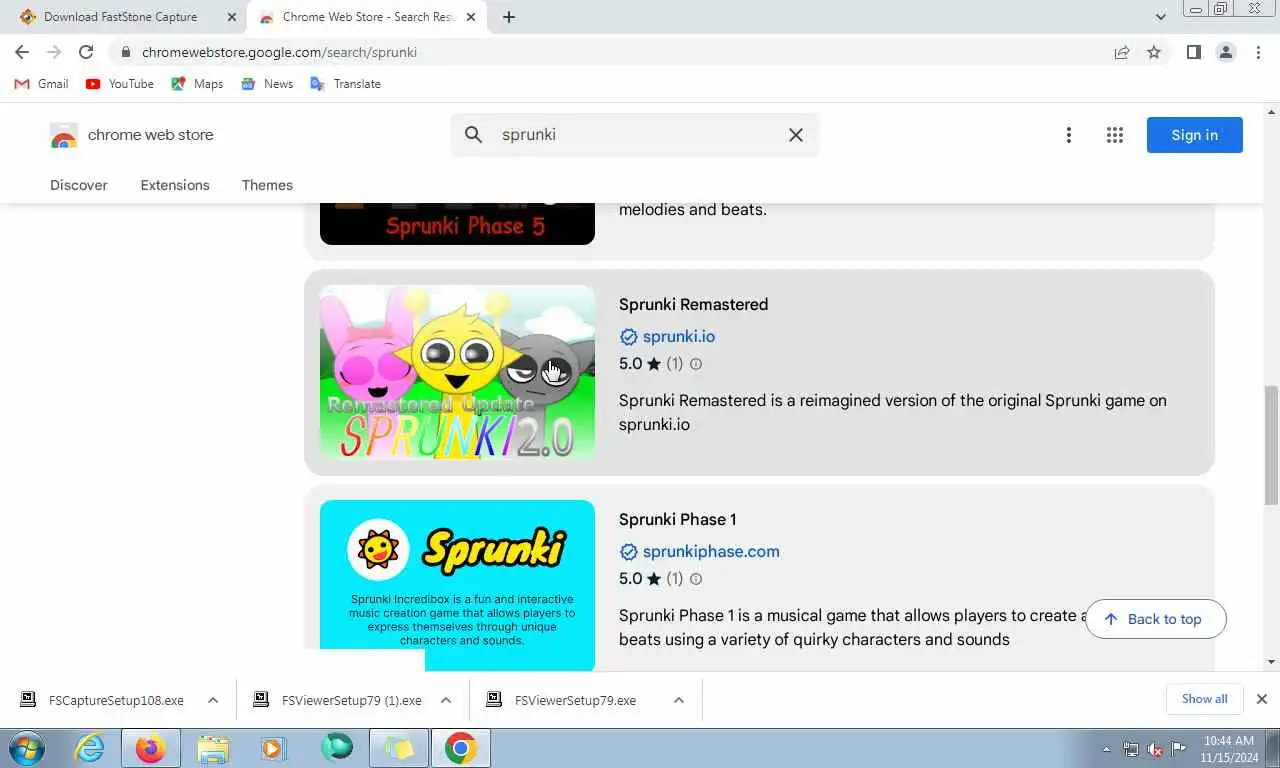
Task: Open Windows Media Player from taskbar
Action: 273,748
